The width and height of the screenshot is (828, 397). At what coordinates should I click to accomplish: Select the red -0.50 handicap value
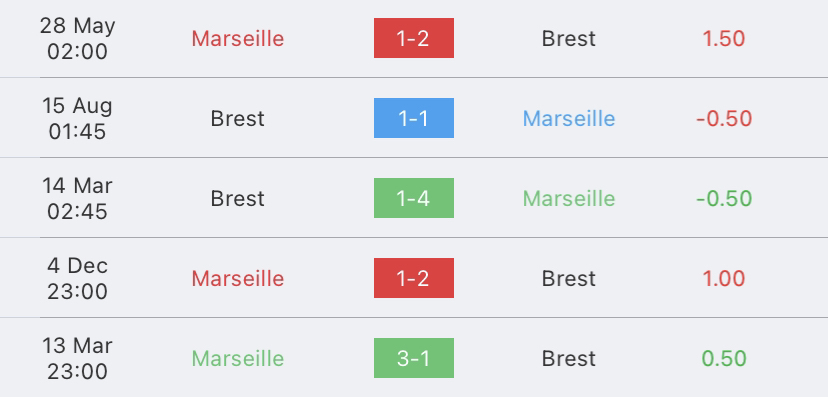[x=724, y=119]
